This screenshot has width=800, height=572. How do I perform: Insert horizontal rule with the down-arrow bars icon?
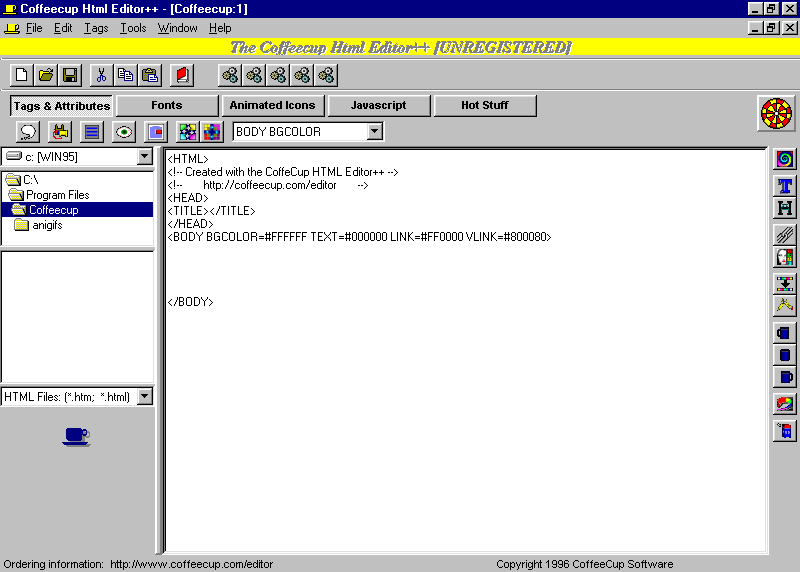coord(784,283)
